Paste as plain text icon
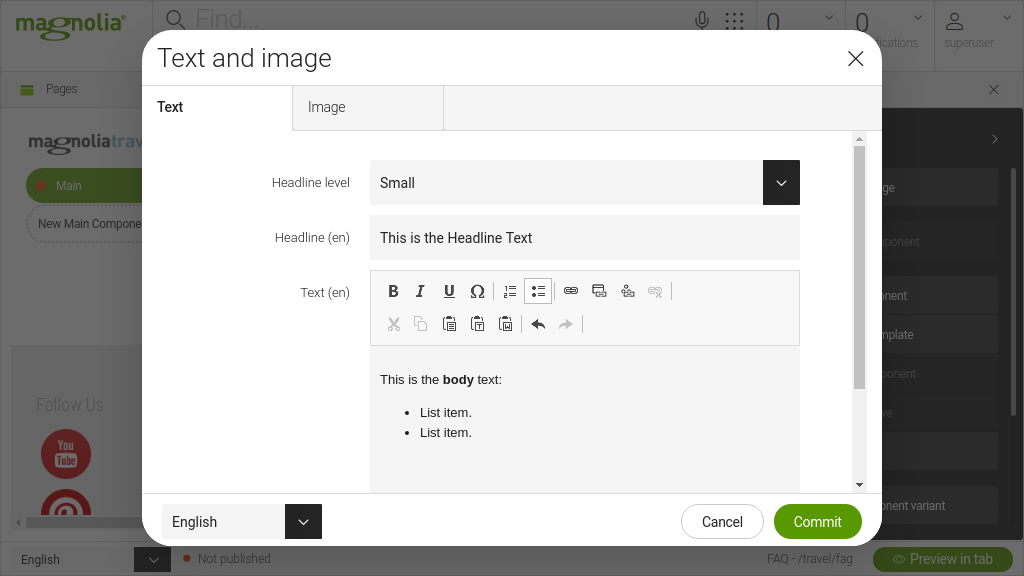Screen dimensions: 1024x576 pos(477,324)
